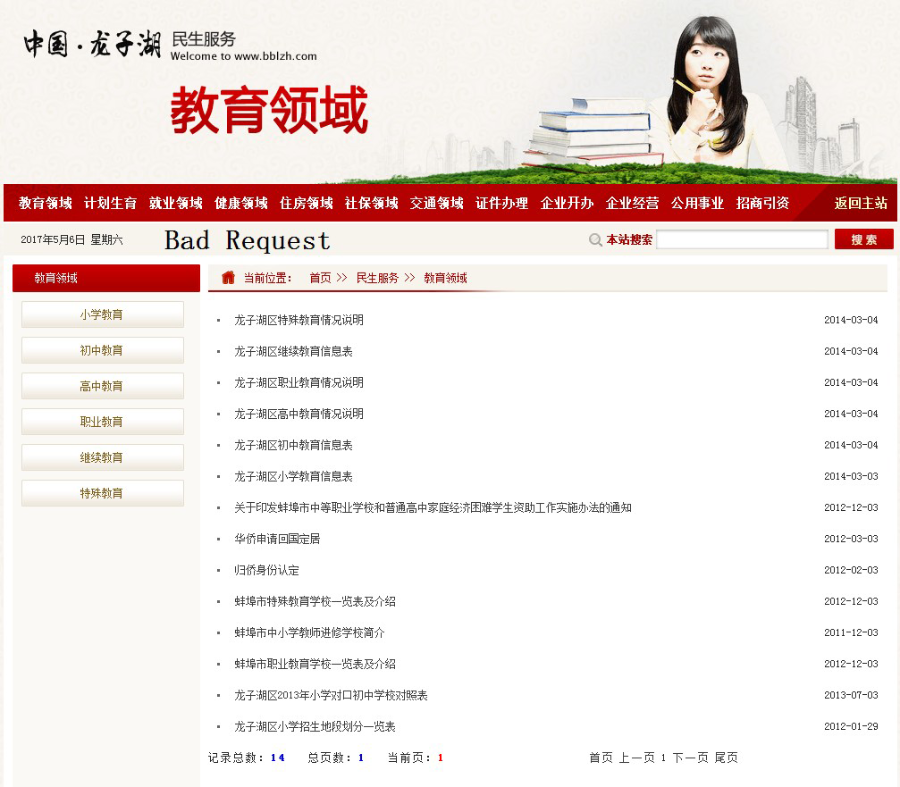
Task: Select 职业教育 in the sidebar
Action: point(102,421)
